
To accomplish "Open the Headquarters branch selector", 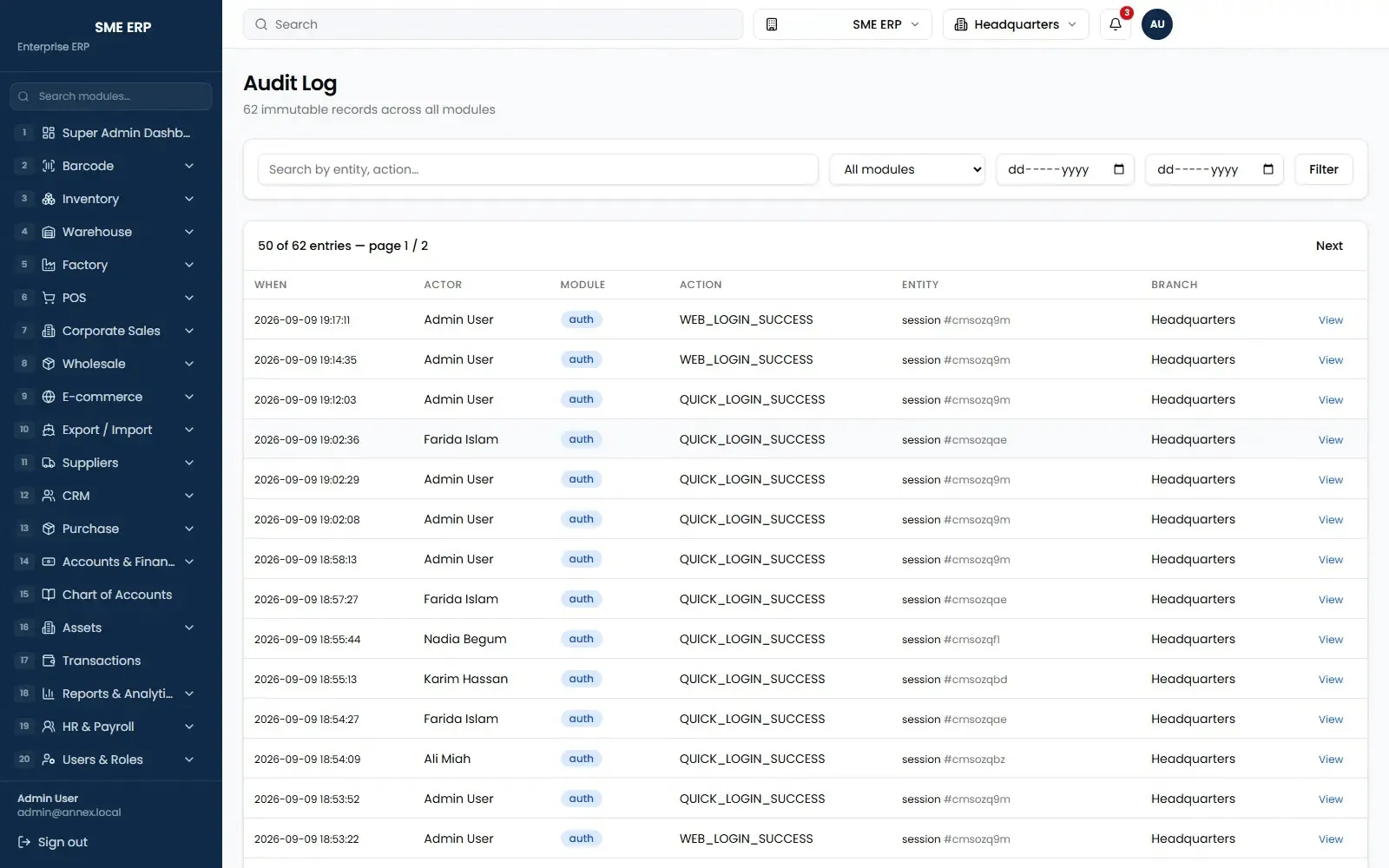I will (1016, 24).
